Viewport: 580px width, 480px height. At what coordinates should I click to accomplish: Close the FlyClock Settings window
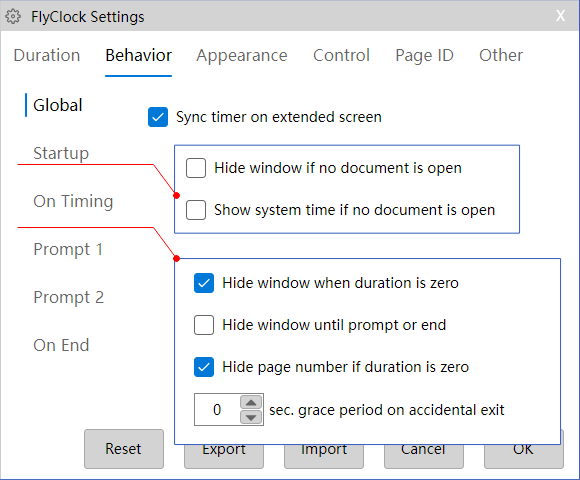pyautogui.click(x=560, y=16)
